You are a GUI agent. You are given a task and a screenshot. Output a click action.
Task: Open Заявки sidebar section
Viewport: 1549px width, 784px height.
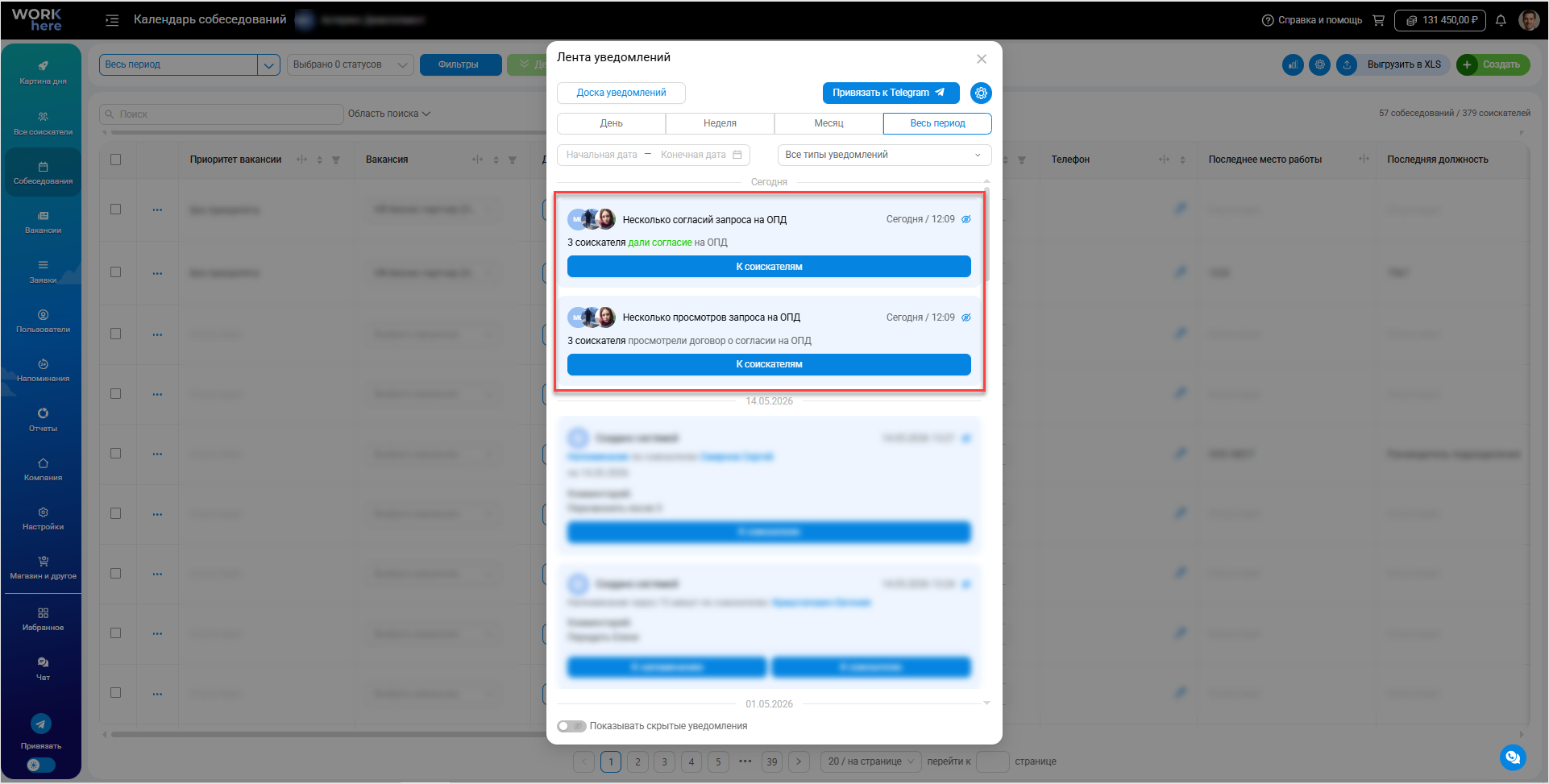coord(43,272)
